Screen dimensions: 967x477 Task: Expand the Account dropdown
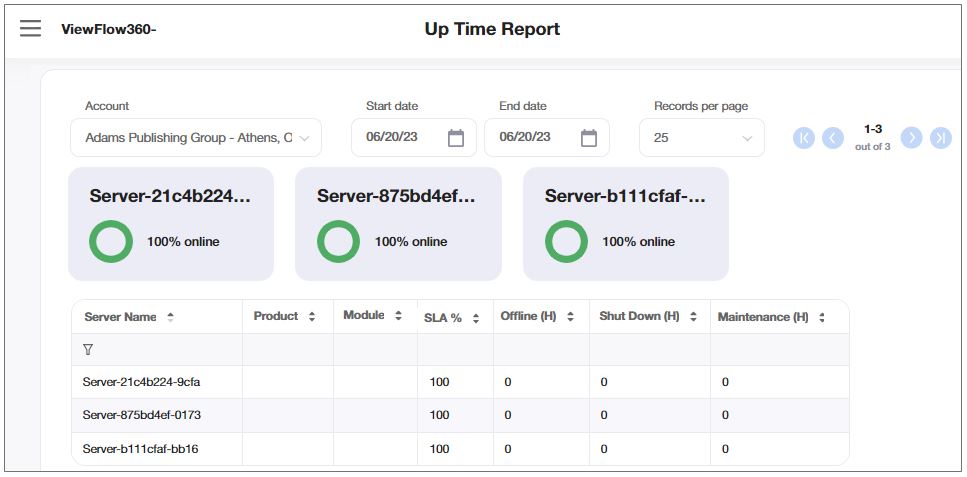196,138
